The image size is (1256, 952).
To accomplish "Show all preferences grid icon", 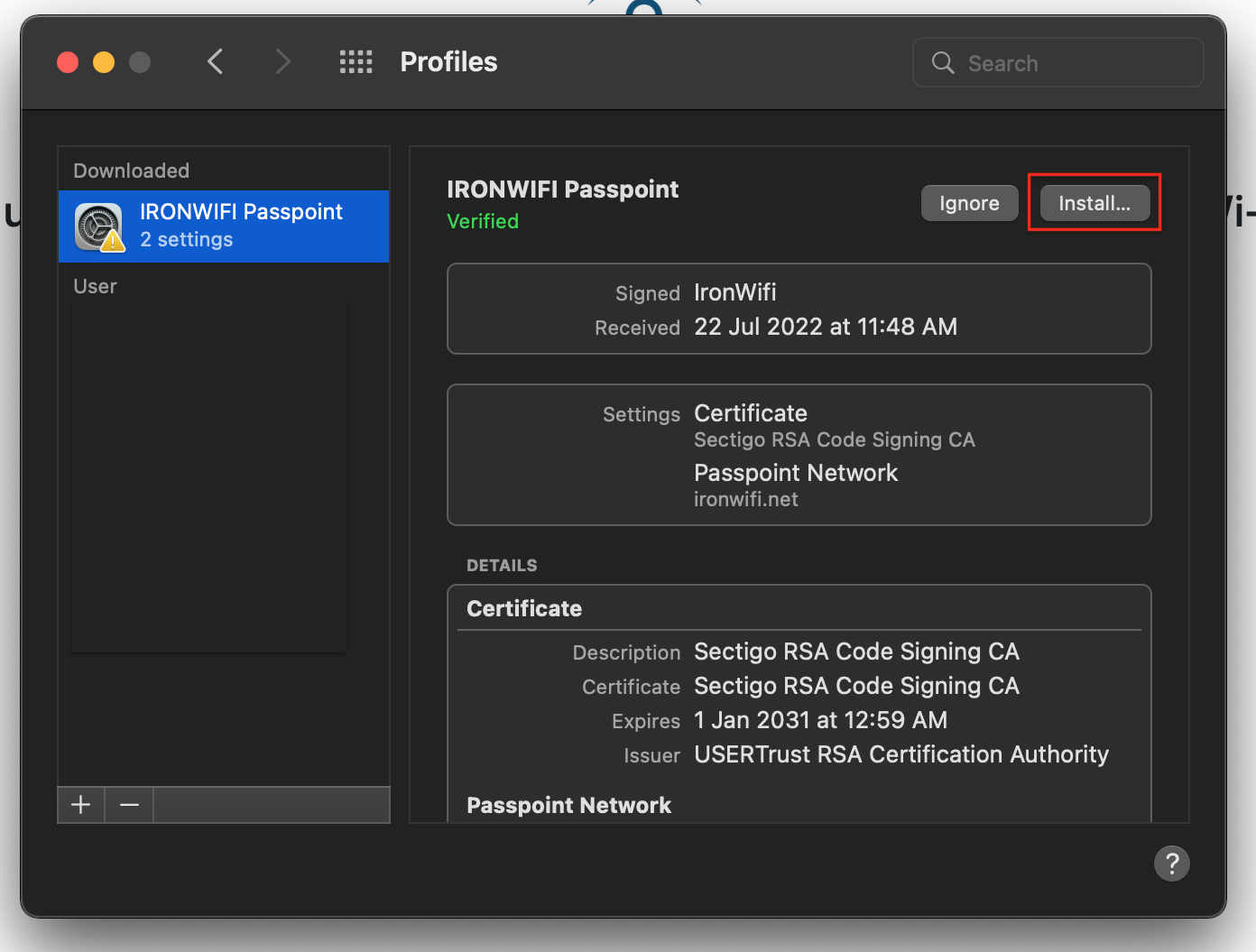I will (356, 61).
